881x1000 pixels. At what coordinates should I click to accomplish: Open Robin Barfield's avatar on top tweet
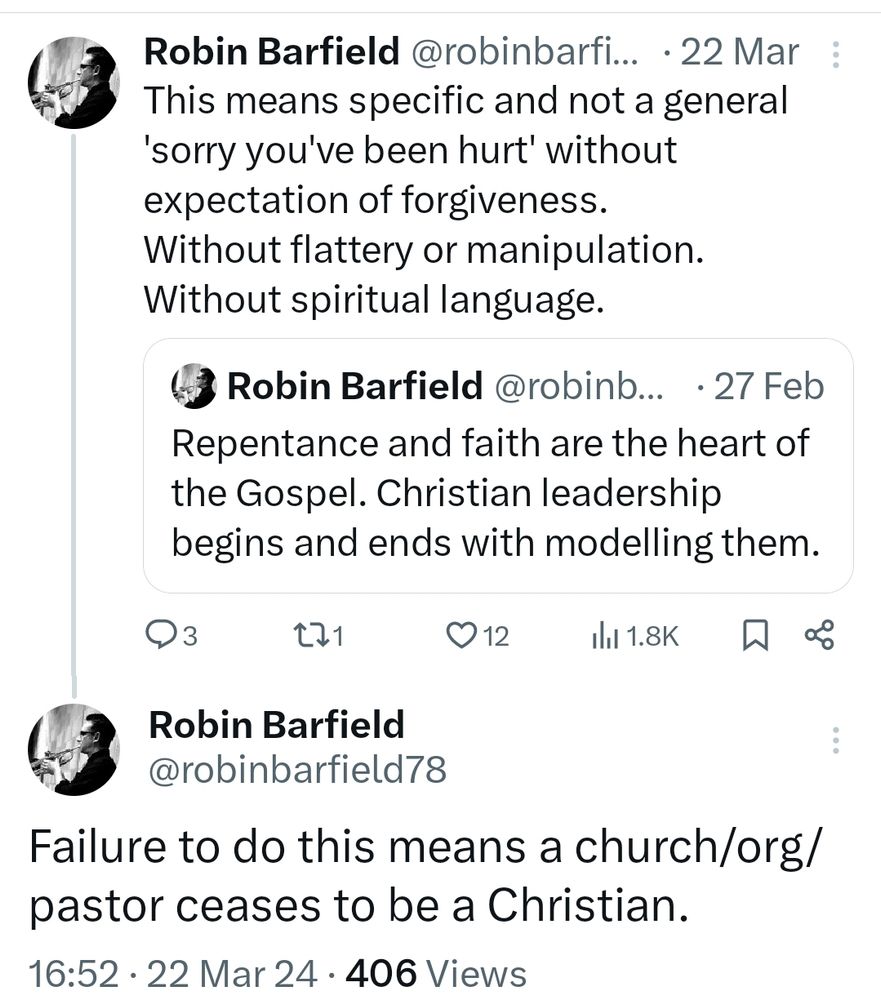[x=74, y=83]
